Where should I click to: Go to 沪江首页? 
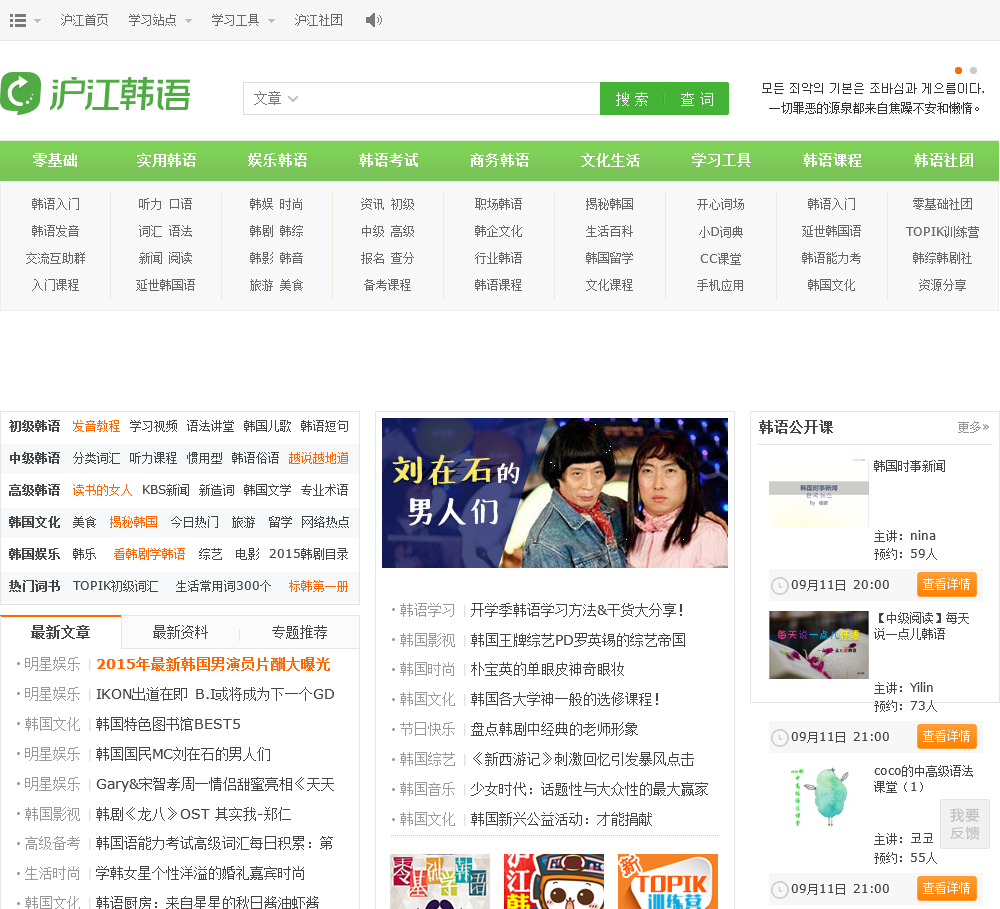84,20
